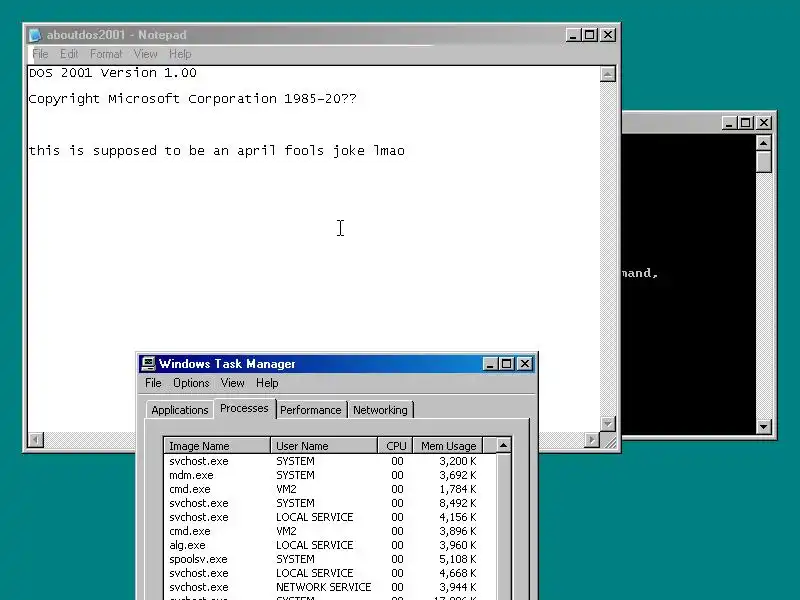This screenshot has width=800, height=600.
Task: Click the Task Manager title bar icon
Action: pos(147,363)
